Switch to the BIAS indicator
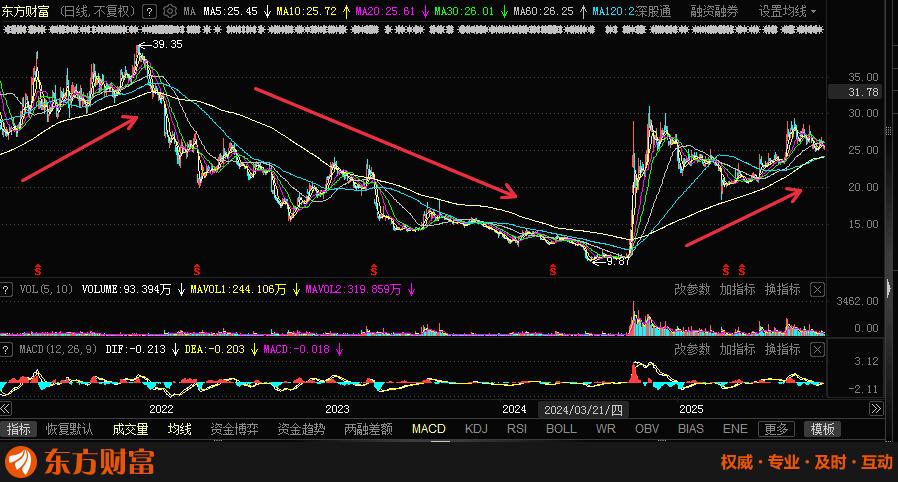Image resolution: width=898 pixels, height=482 pixels. pos(691,429)
